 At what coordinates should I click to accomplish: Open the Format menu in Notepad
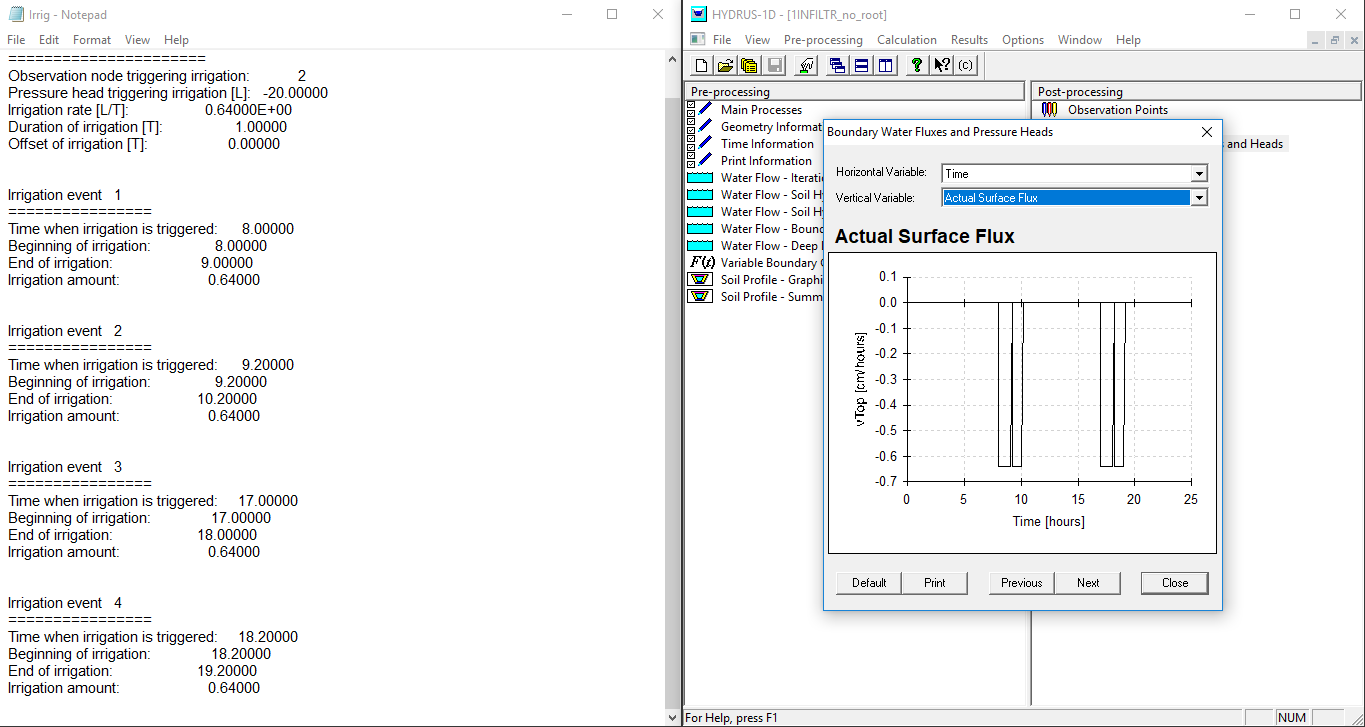[92, 40]
